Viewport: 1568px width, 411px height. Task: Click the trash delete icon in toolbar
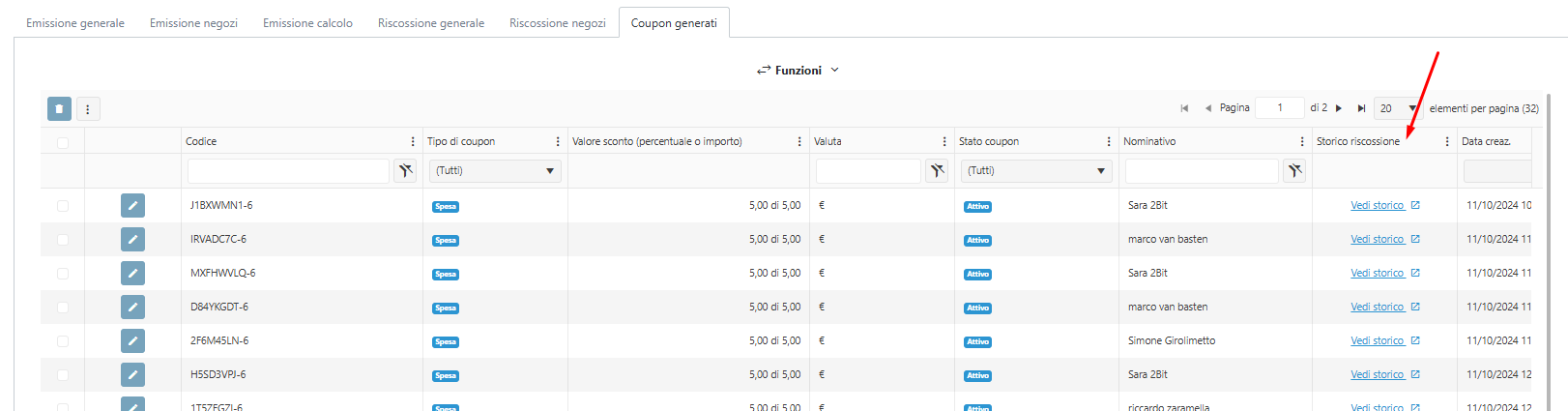[59, 109]
